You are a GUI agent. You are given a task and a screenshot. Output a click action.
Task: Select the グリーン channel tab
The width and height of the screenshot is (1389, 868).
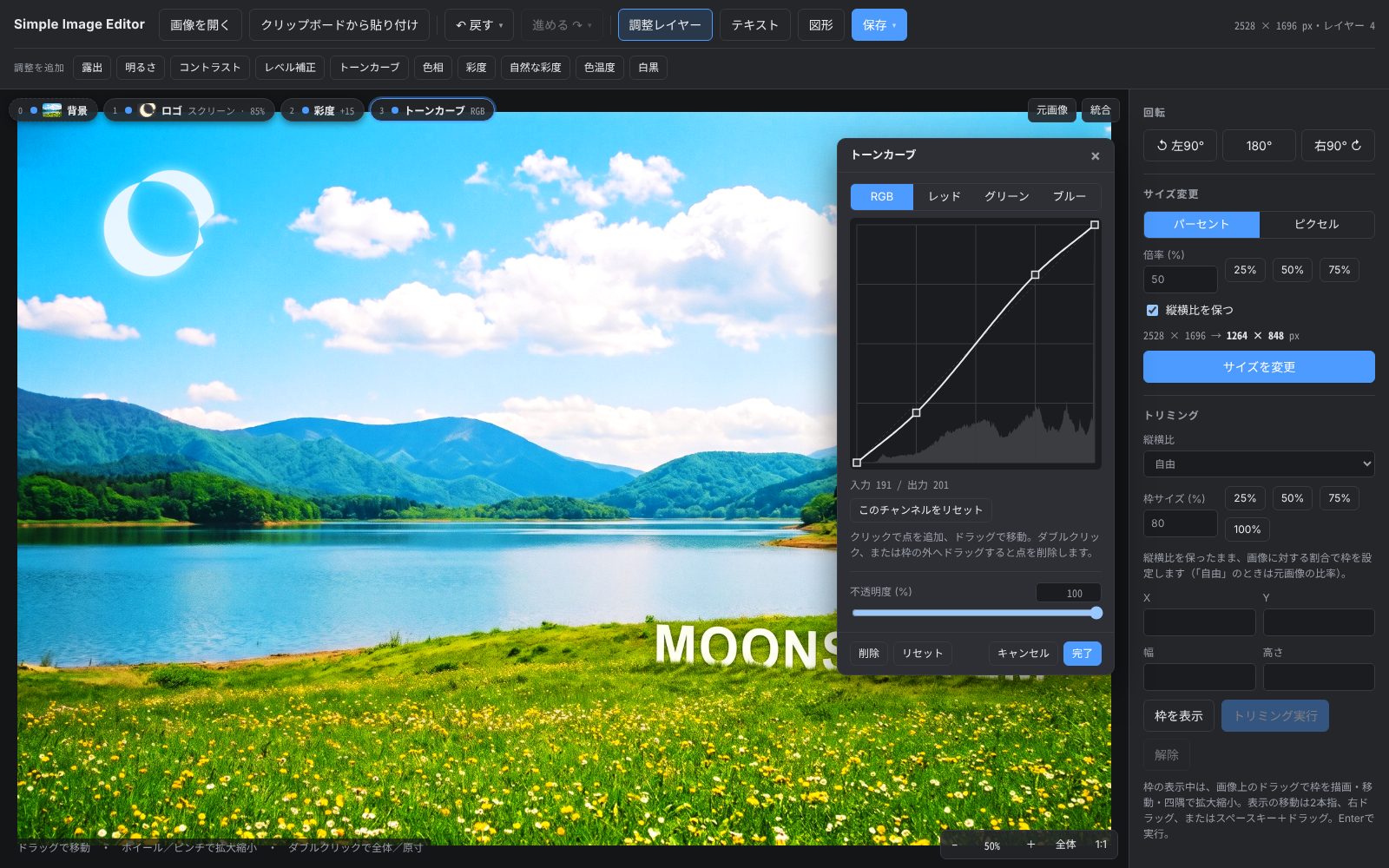coord(1007,196)
